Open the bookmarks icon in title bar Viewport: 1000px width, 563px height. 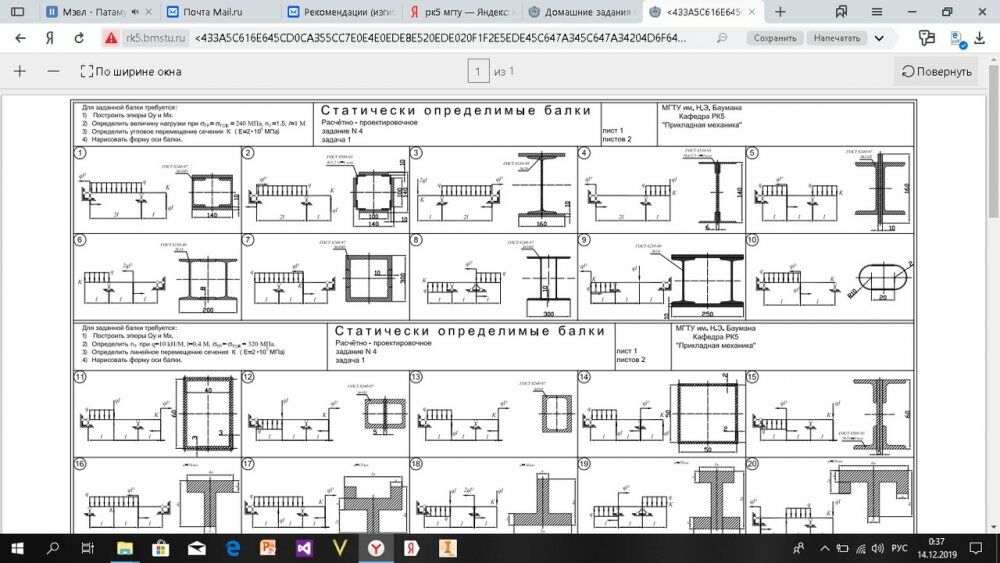point(842,11)
